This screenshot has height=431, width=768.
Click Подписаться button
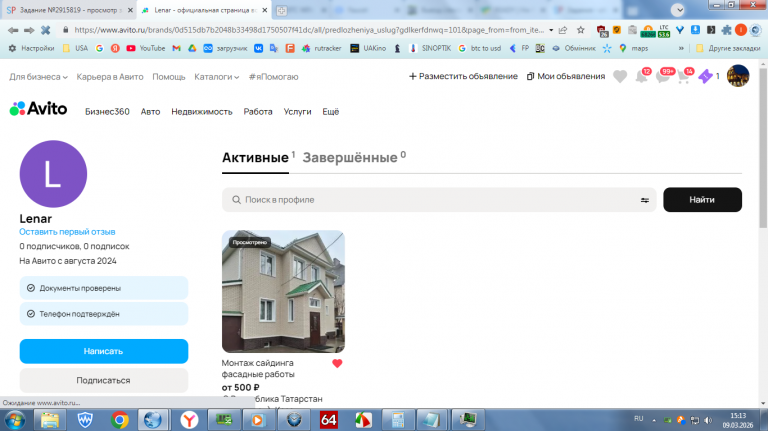[x=104, y=381]
